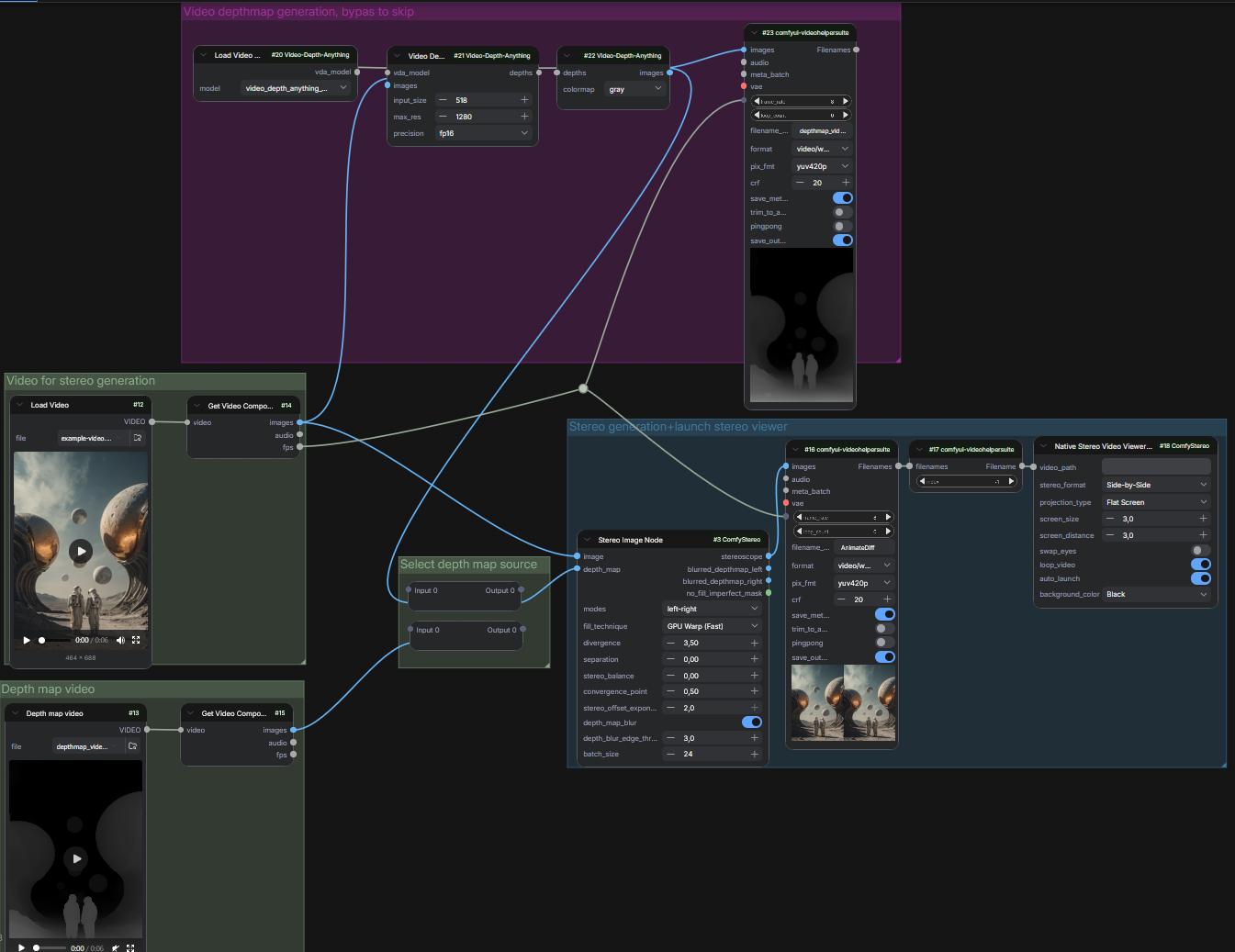Open fullscreen for Load Video #12 player

point(136,640)
